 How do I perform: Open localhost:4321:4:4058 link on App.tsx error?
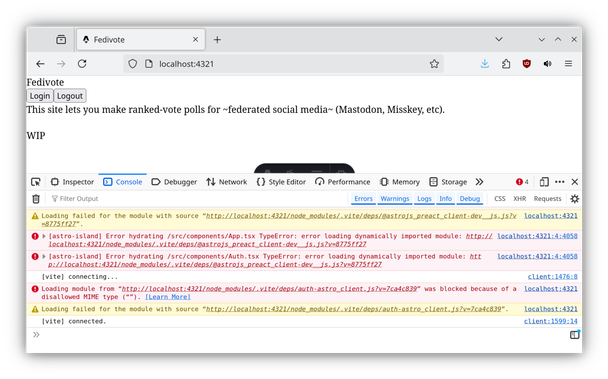[537, 236]
